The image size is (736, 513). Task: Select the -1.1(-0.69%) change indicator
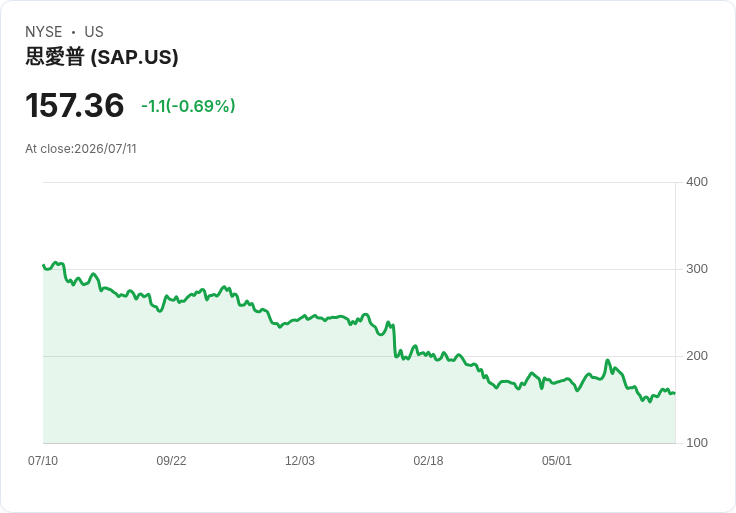click(x=188, y=106)
